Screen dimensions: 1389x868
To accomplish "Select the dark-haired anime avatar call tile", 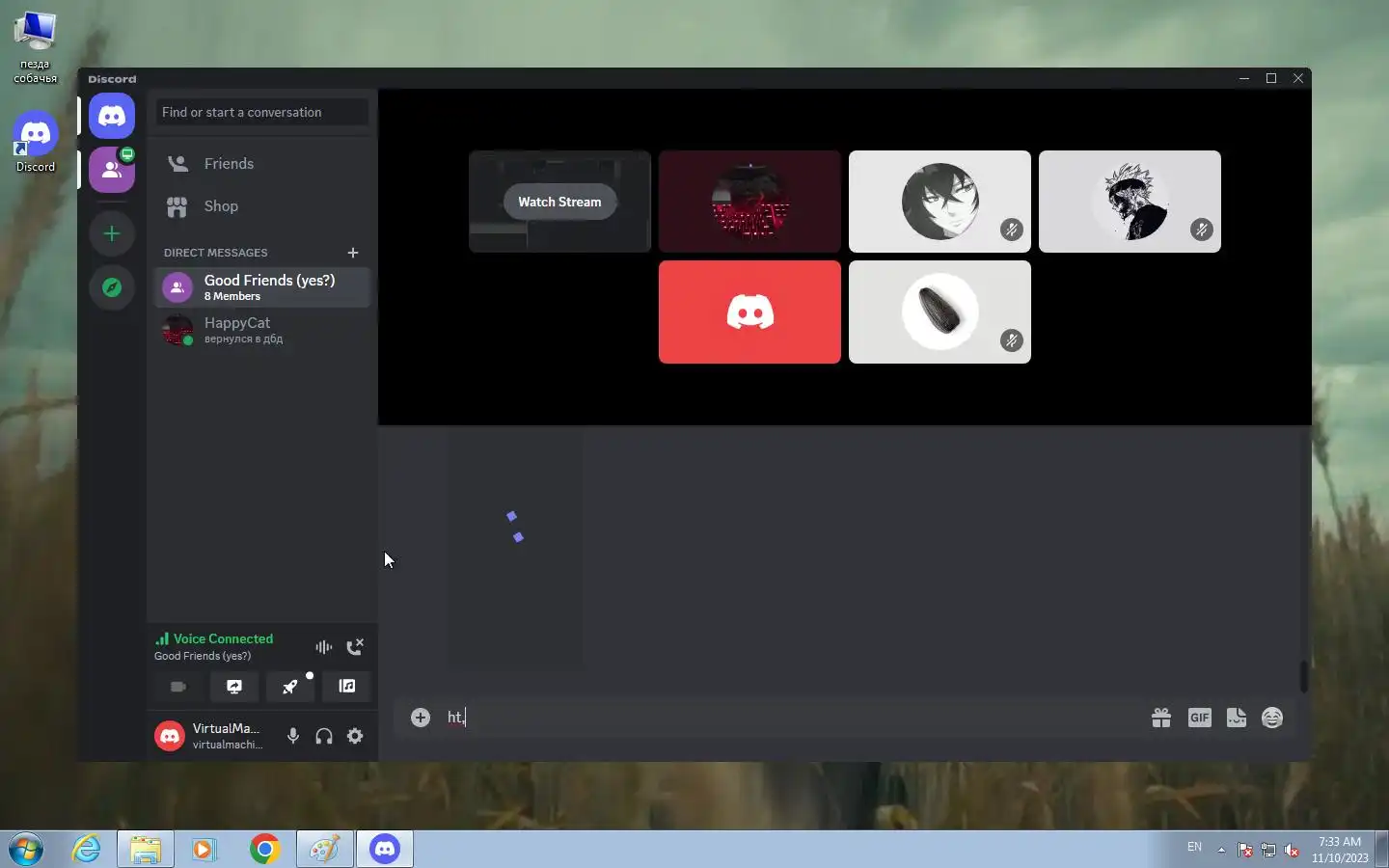I will click(x=940, y=202).
